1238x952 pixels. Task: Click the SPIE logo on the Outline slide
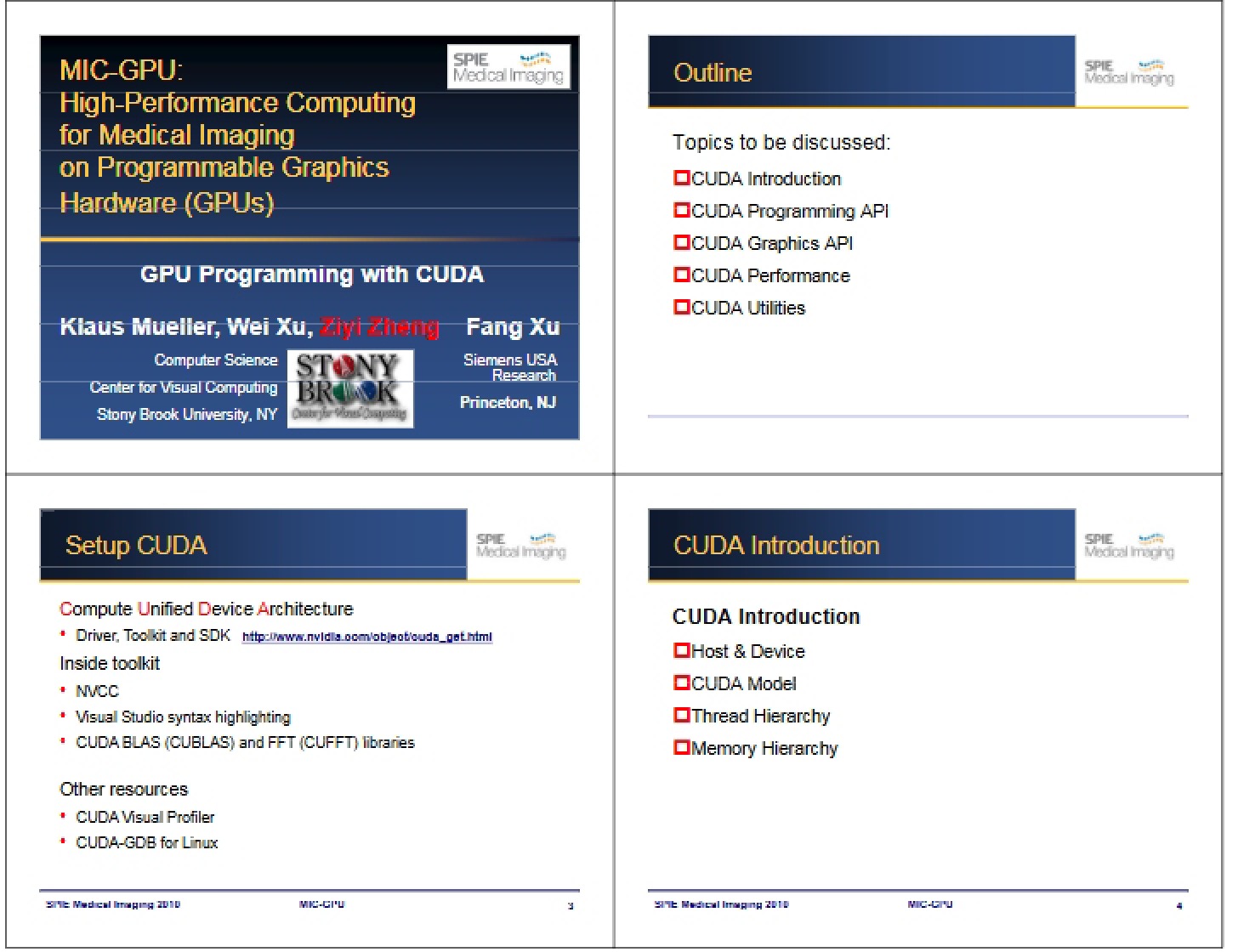coord(1129,72)
